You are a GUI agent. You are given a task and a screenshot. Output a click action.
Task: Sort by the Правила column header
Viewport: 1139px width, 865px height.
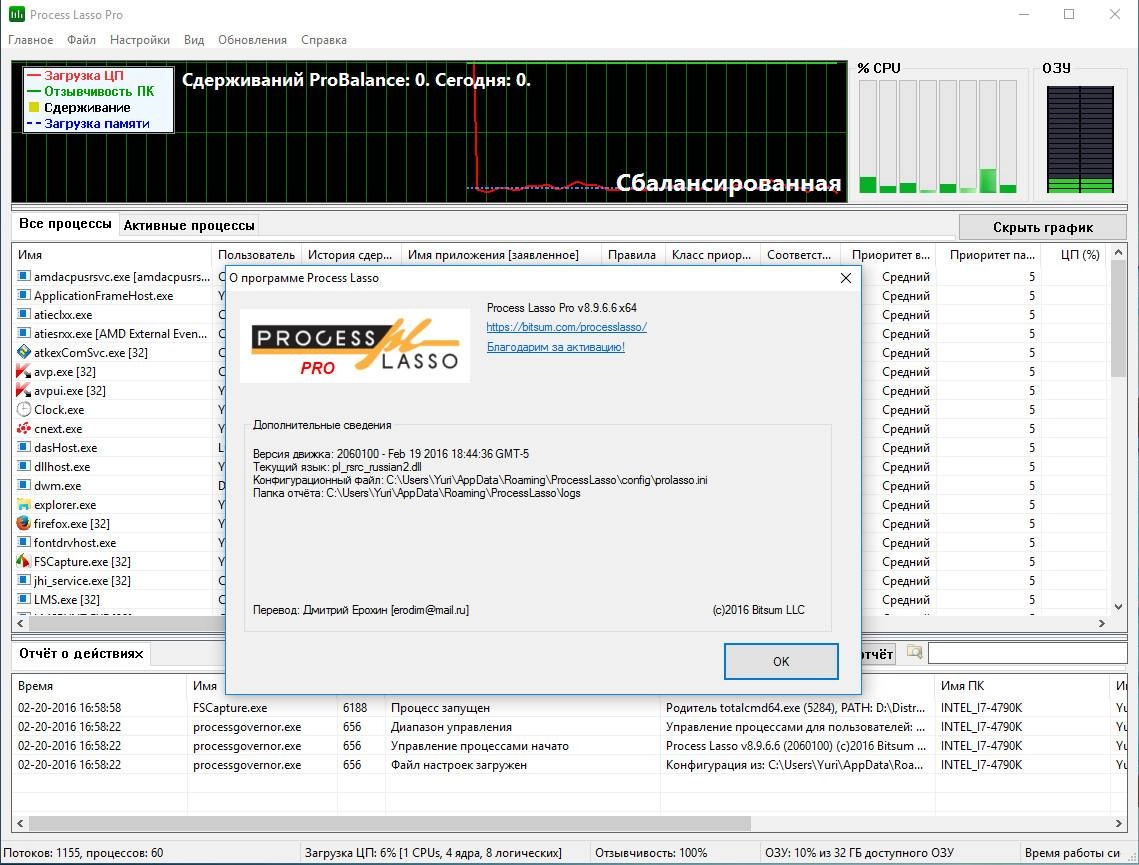coord(632,255)
